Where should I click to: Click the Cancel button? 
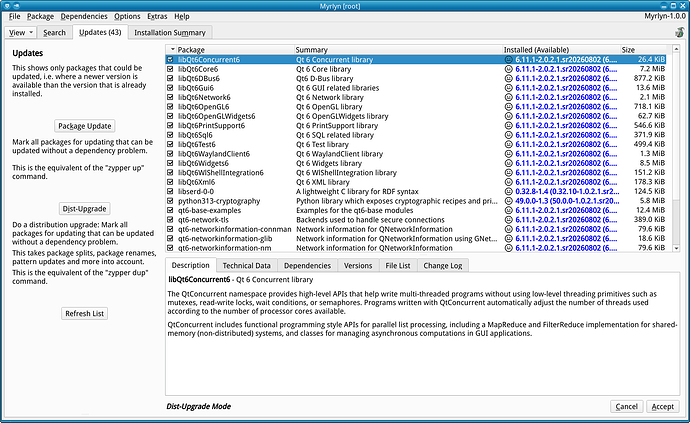click(627, 406)
